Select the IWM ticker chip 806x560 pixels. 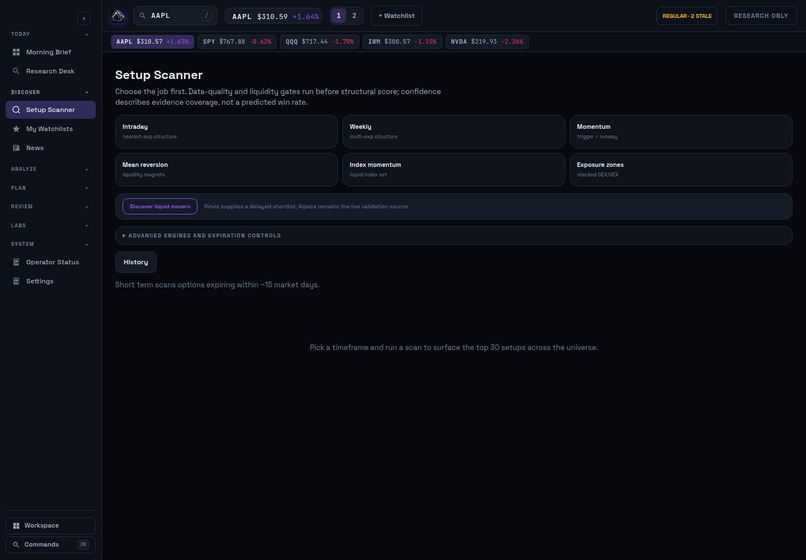click(x=402, y=42)
